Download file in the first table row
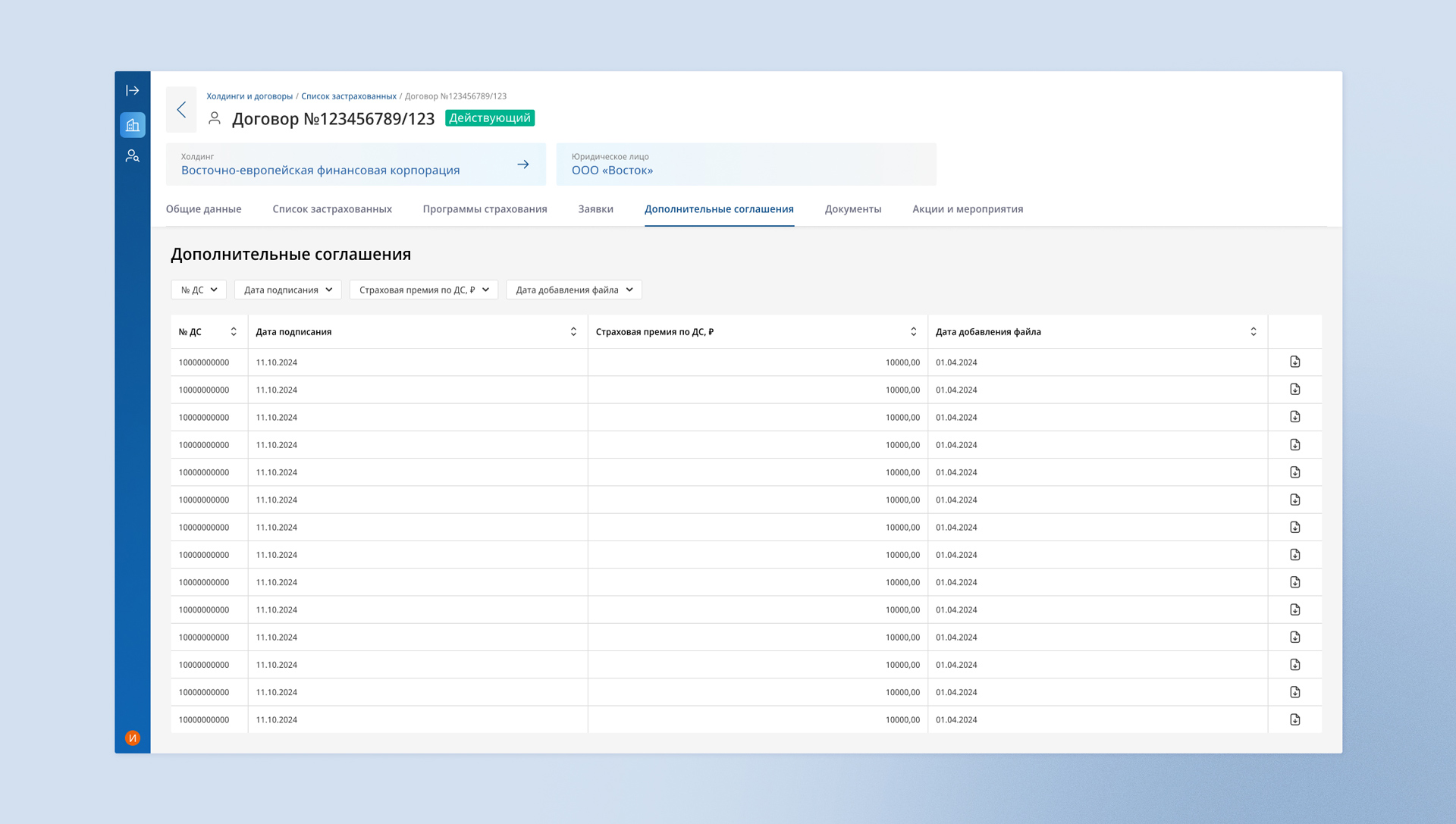Screen dimensions: 1456x824 pyautogui.click(x=1294, y=362)
